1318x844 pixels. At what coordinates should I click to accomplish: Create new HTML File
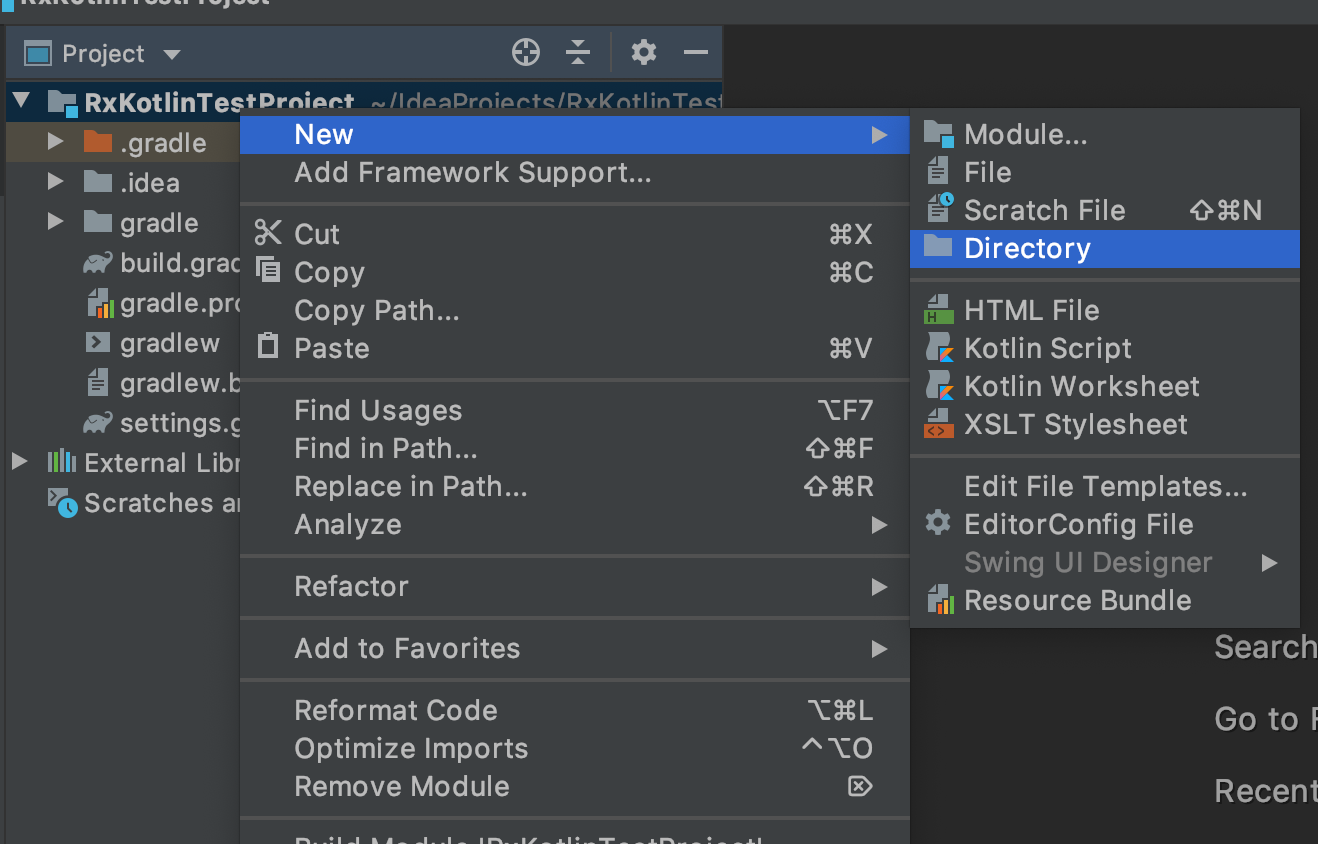[x=1105, y=310]
